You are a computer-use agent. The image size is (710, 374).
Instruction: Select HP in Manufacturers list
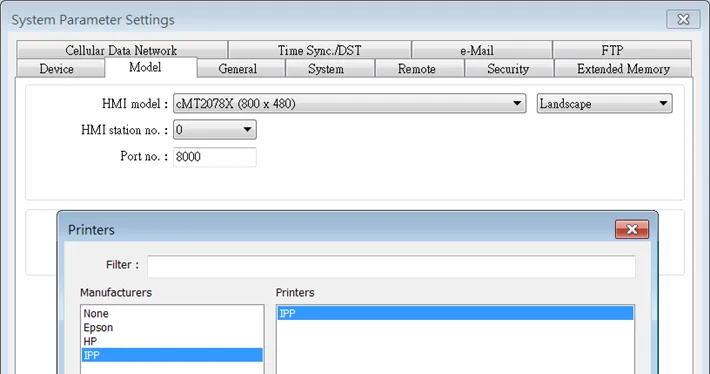tap(172, 341)
